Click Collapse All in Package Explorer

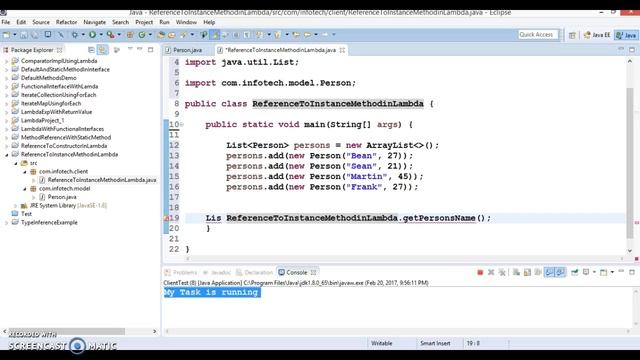[91, 50]
